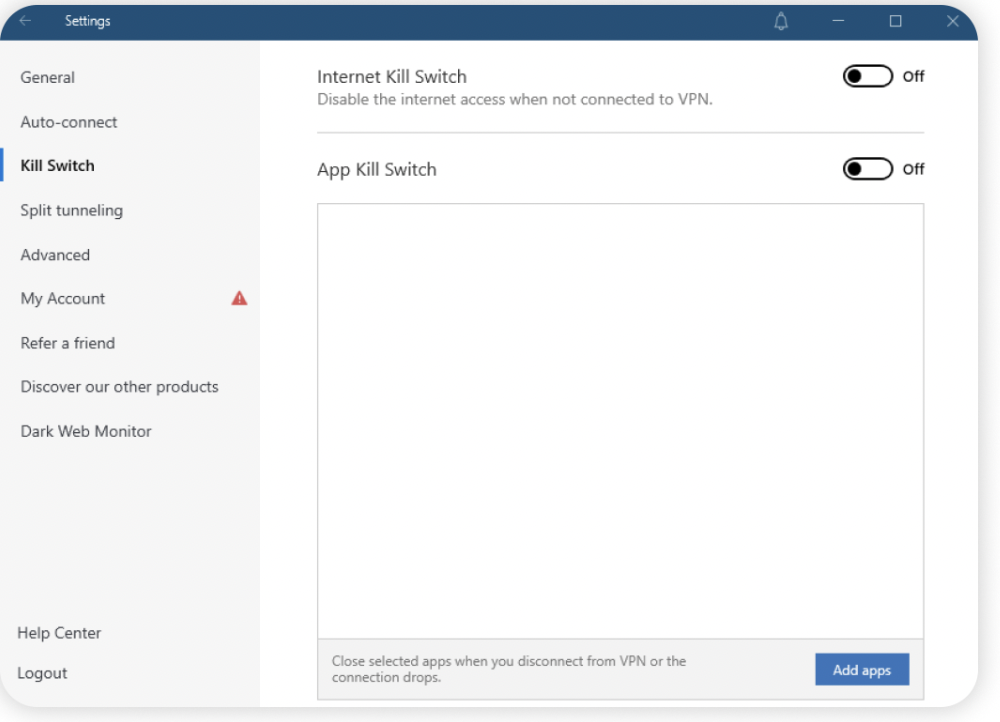Image resolution: width=1000 pixels, height=722 pixels.
Task: Select Kill Switch in the sidebar
Action: click(x=58, y=166)
